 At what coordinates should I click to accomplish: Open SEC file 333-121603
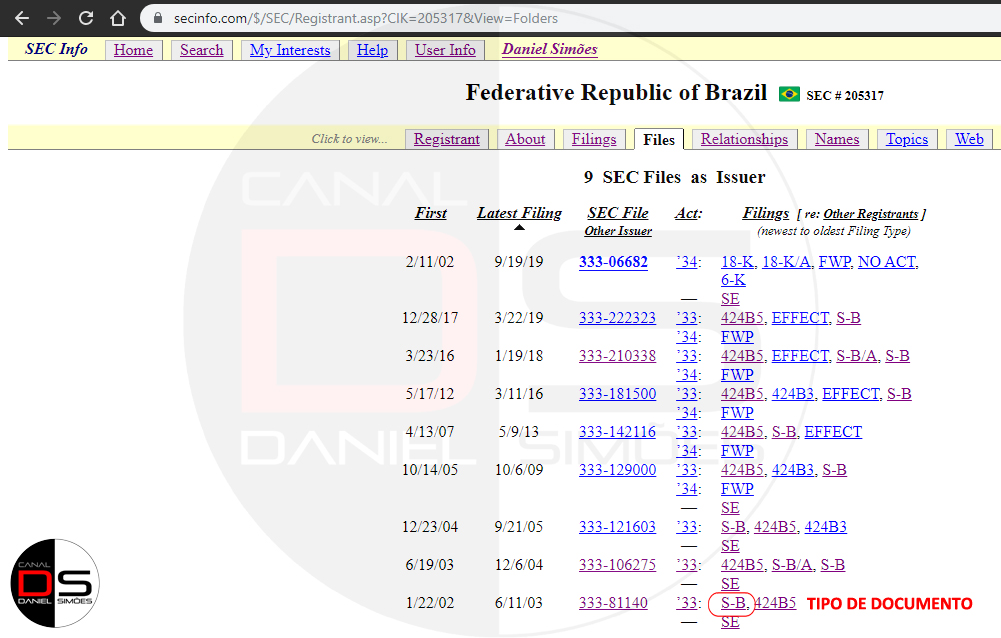point(617,527)
